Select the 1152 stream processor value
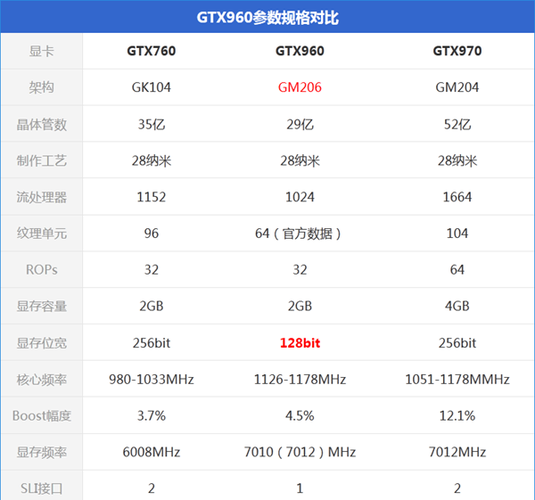This screenshot has height=500, width=535. pos(151,197)
